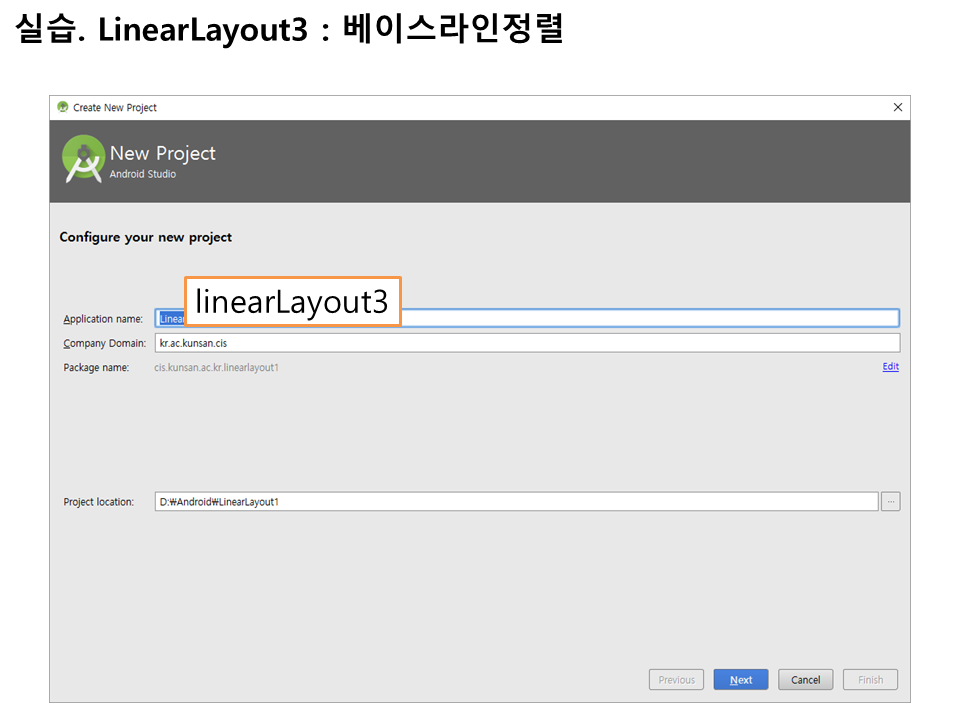Open the browse button beside Project location
The image size is (960, 720).
click(x=890, y=502)
